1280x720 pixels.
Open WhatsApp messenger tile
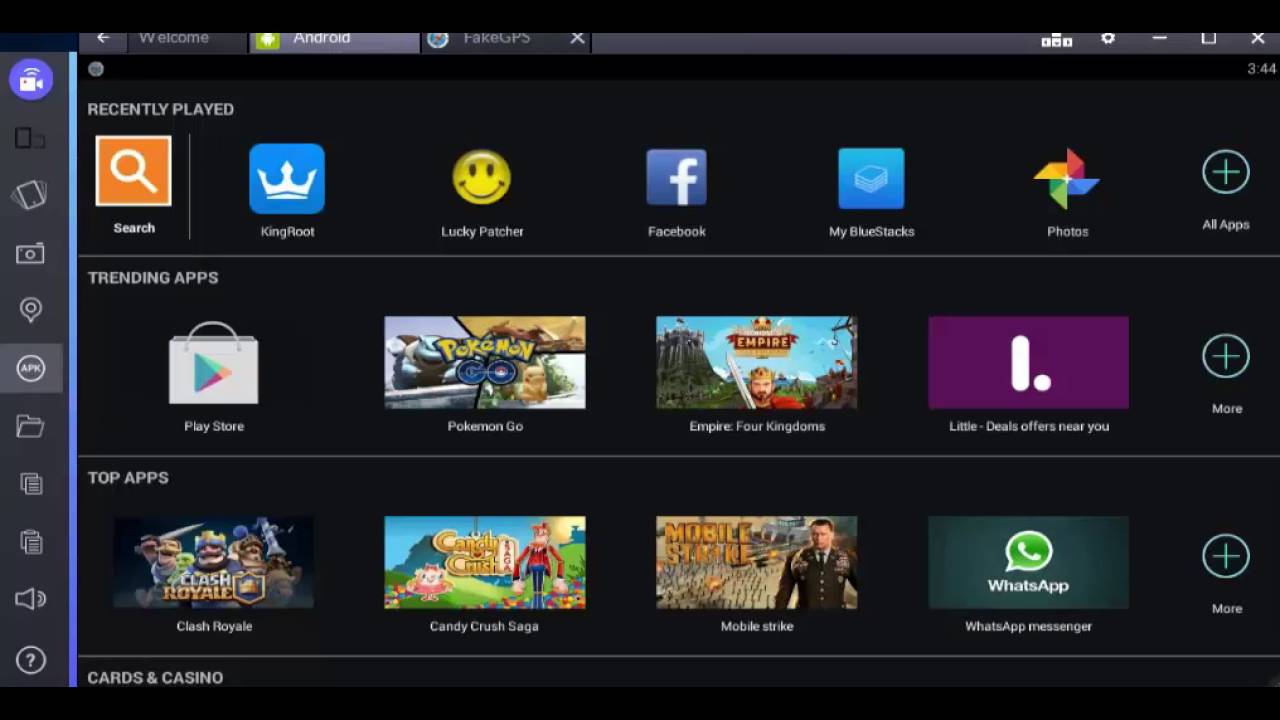point(1028,563)
